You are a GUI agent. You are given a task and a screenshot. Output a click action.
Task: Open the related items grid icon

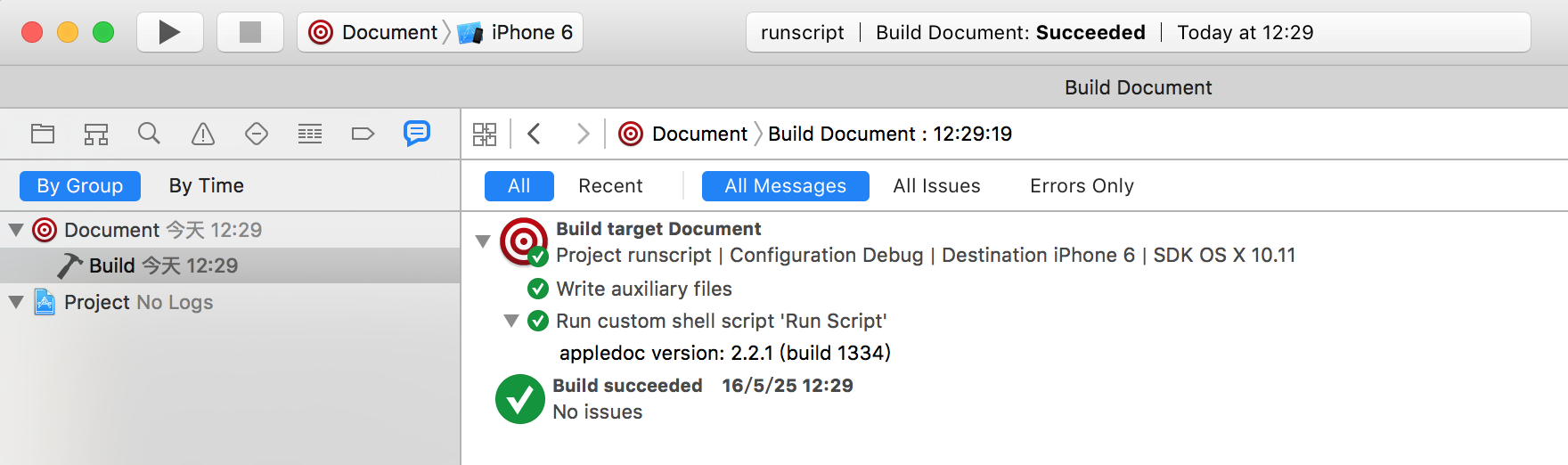(x=485, y=134)
